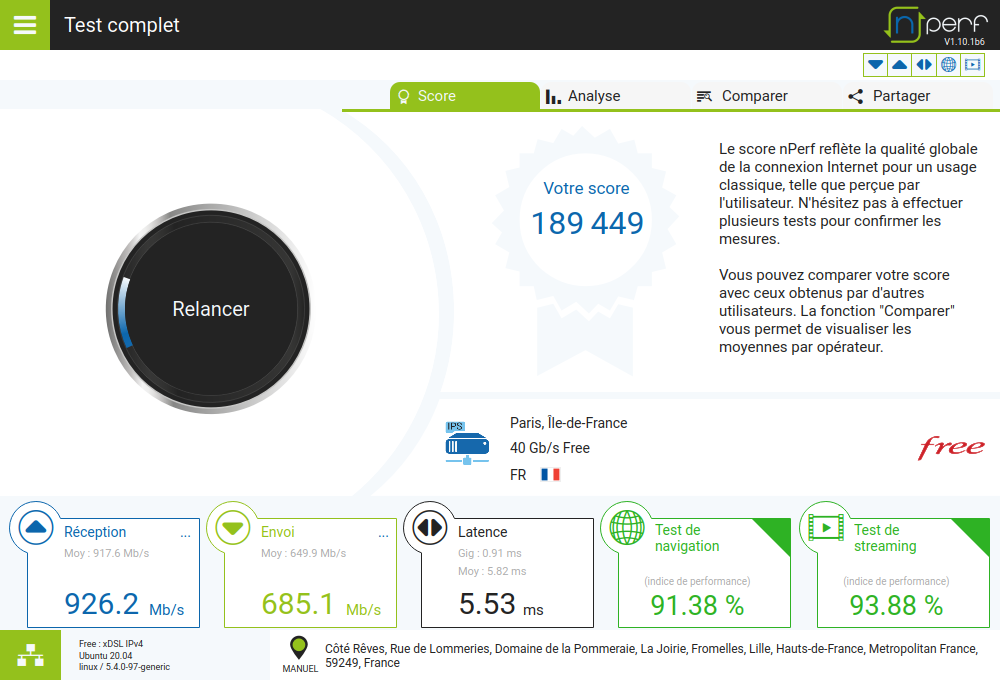The height and width of the screenshot is (680, 1000).
Task: Click the Réception up-arrow circle icon
Action: point(36,528)
